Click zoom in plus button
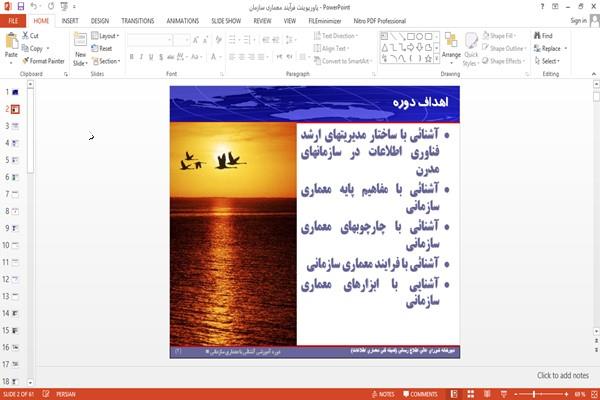Viewport: 600px width, 400px height. 566,394
